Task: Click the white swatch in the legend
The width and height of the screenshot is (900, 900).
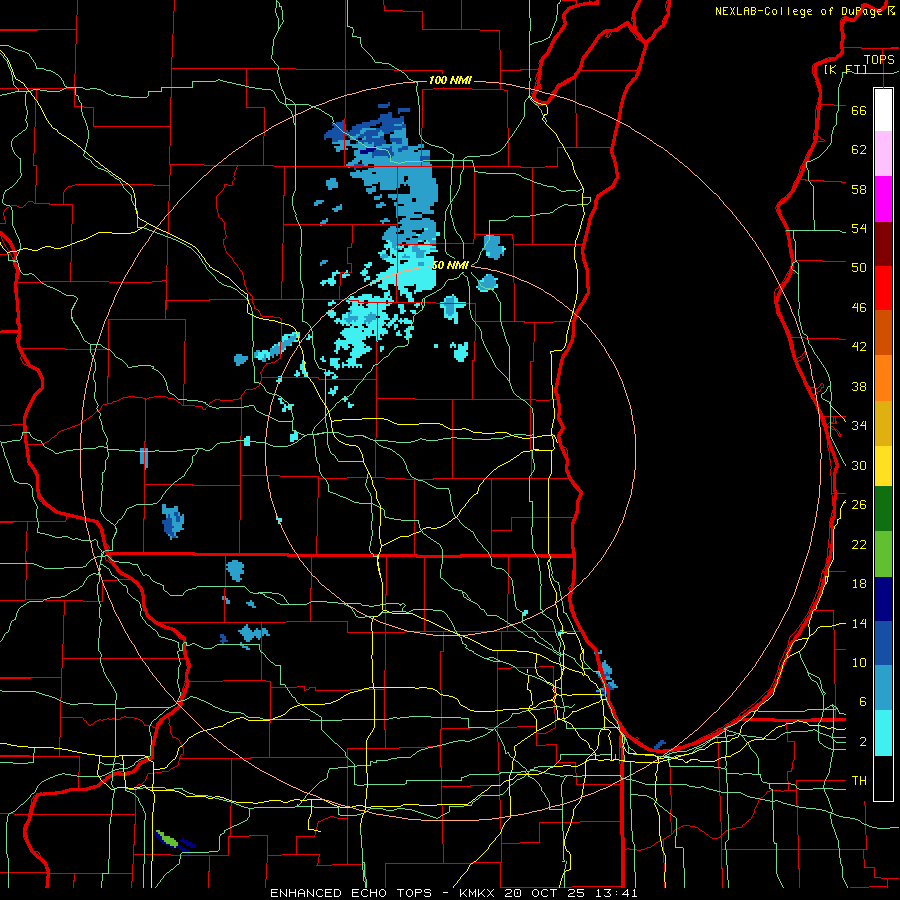Action: click(x=883, y=110)
